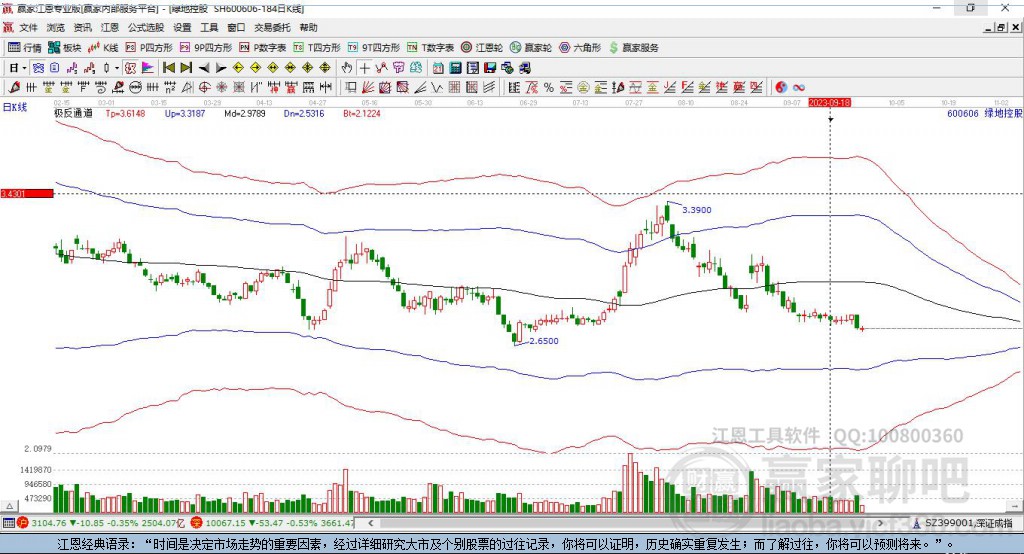The height and width of the screenshot is (554, 1024).
Task: Open the 帮助 menu
Action: tap(308, 27)
